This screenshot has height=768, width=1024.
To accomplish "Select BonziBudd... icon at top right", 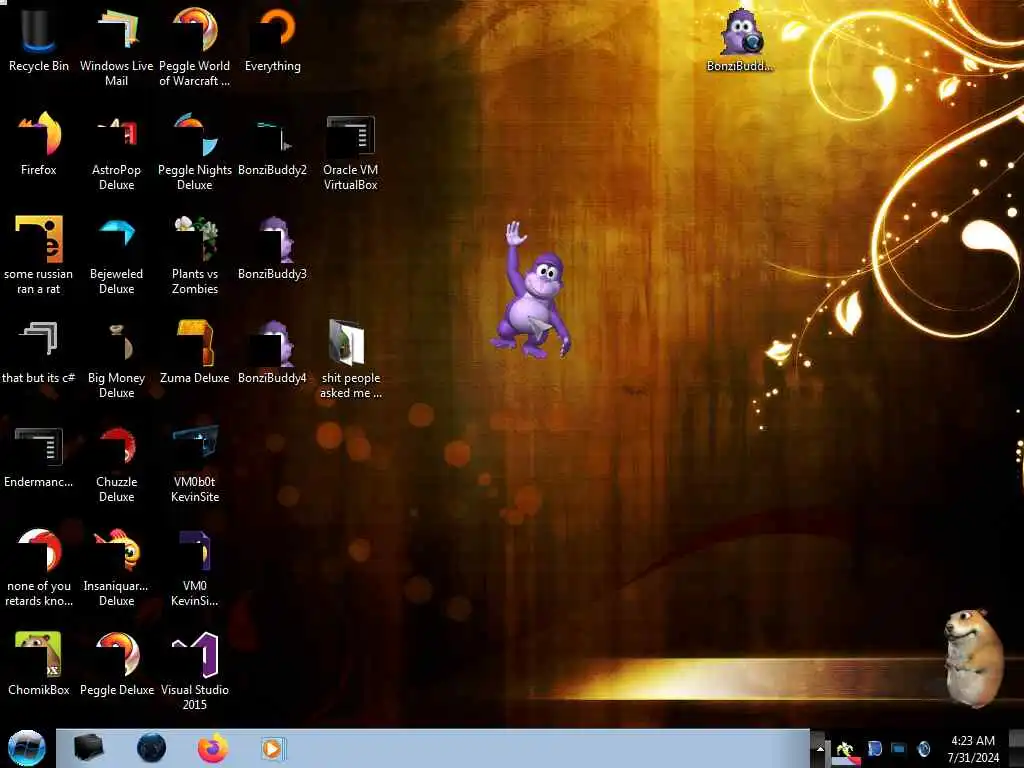I will [740, 39].
